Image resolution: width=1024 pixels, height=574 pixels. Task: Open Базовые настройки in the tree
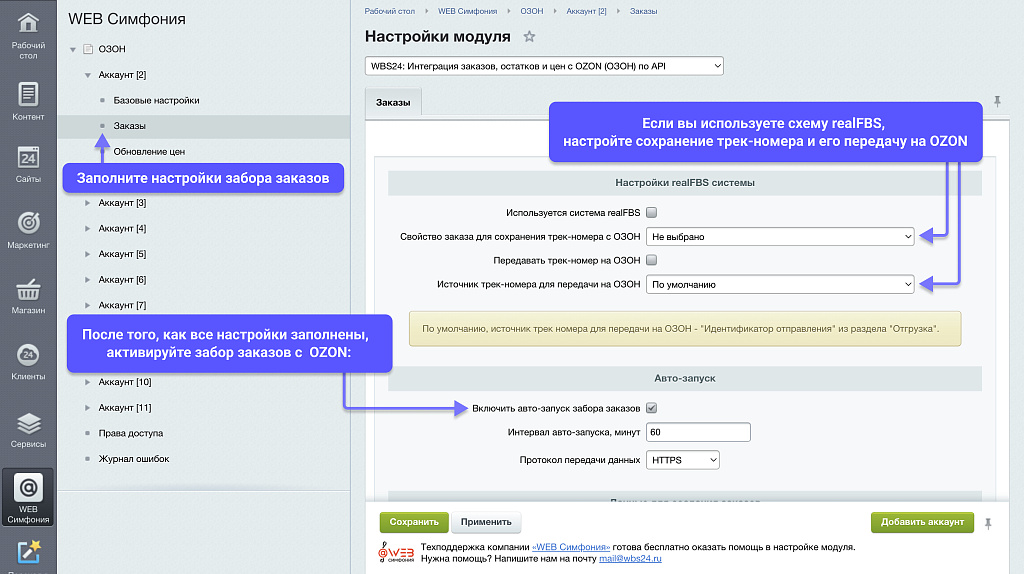(x=156, y=101)
